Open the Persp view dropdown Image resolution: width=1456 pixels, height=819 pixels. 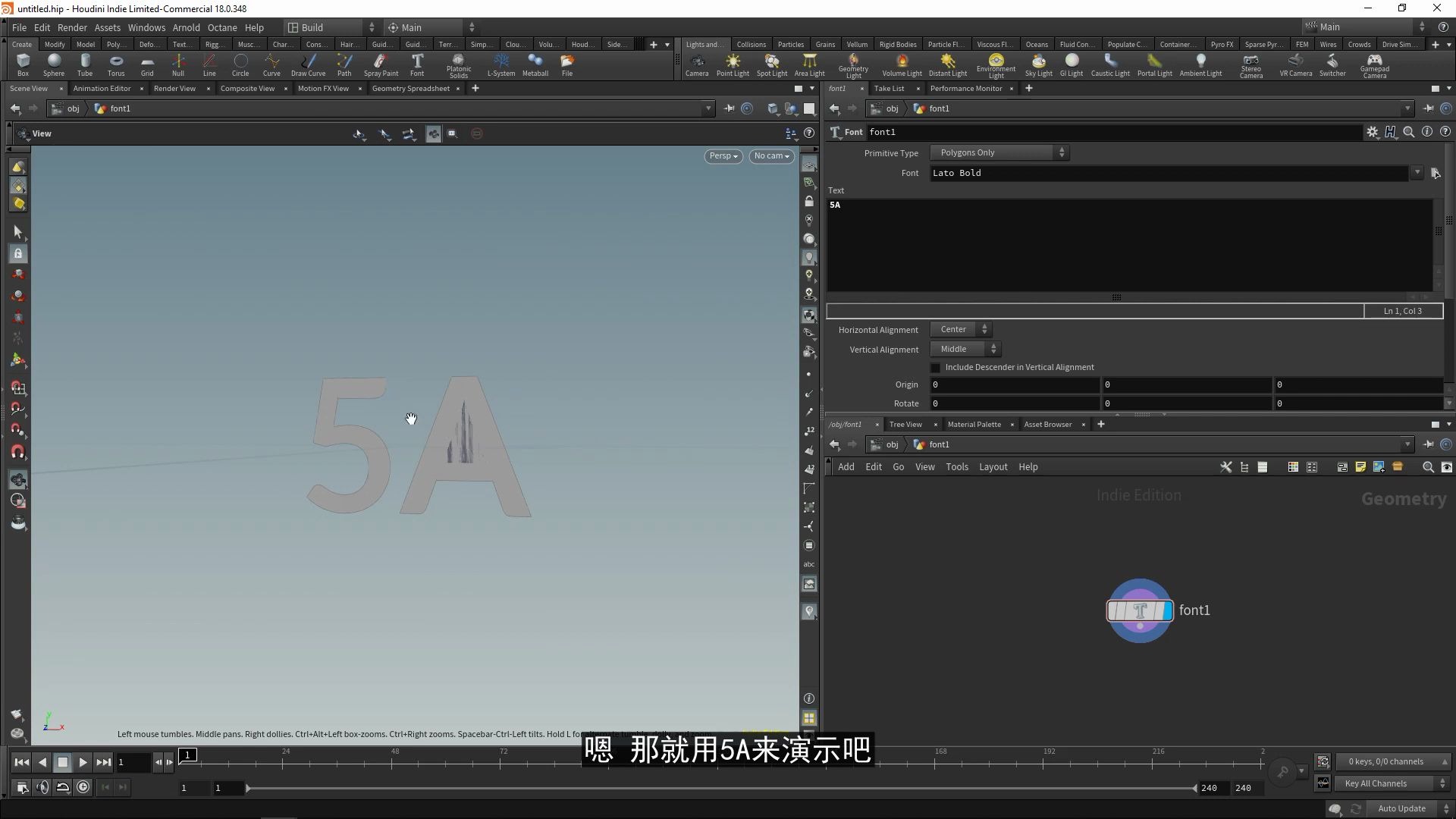tap(722, 155)
